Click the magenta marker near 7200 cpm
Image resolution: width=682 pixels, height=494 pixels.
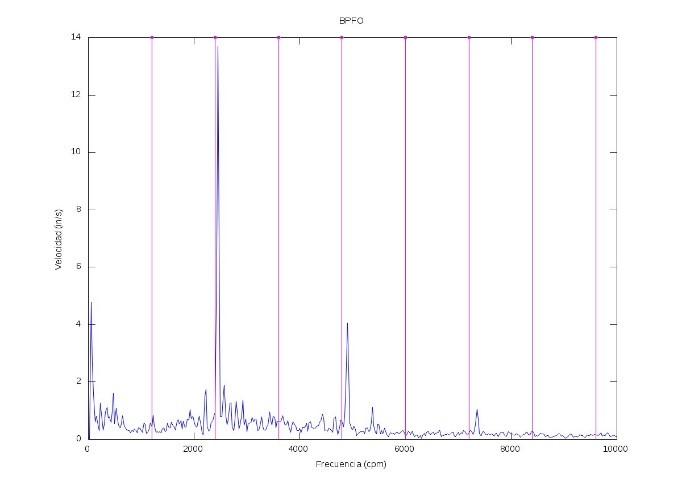pos(469,37)
